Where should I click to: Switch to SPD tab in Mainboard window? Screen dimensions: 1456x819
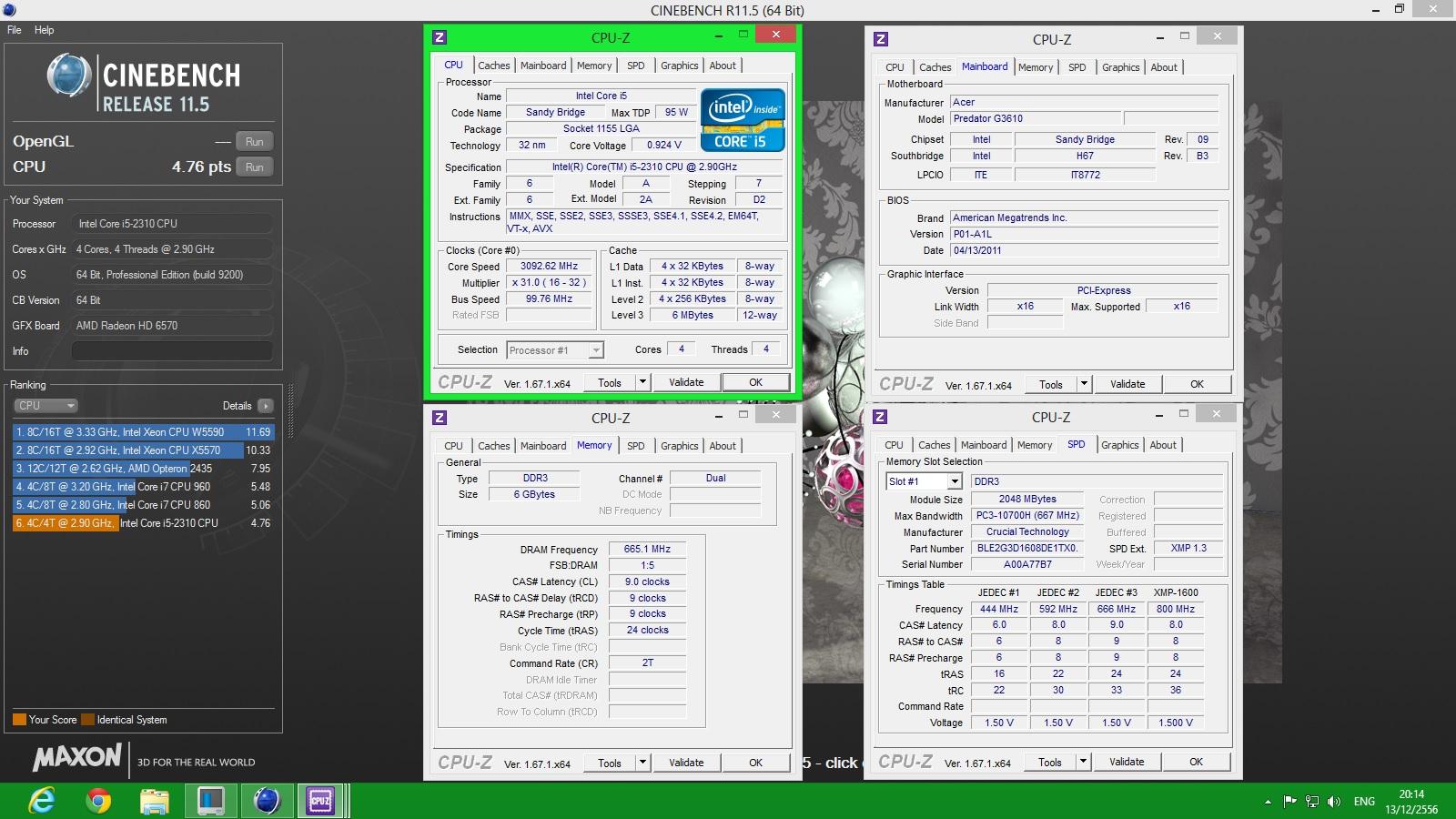1077,67
